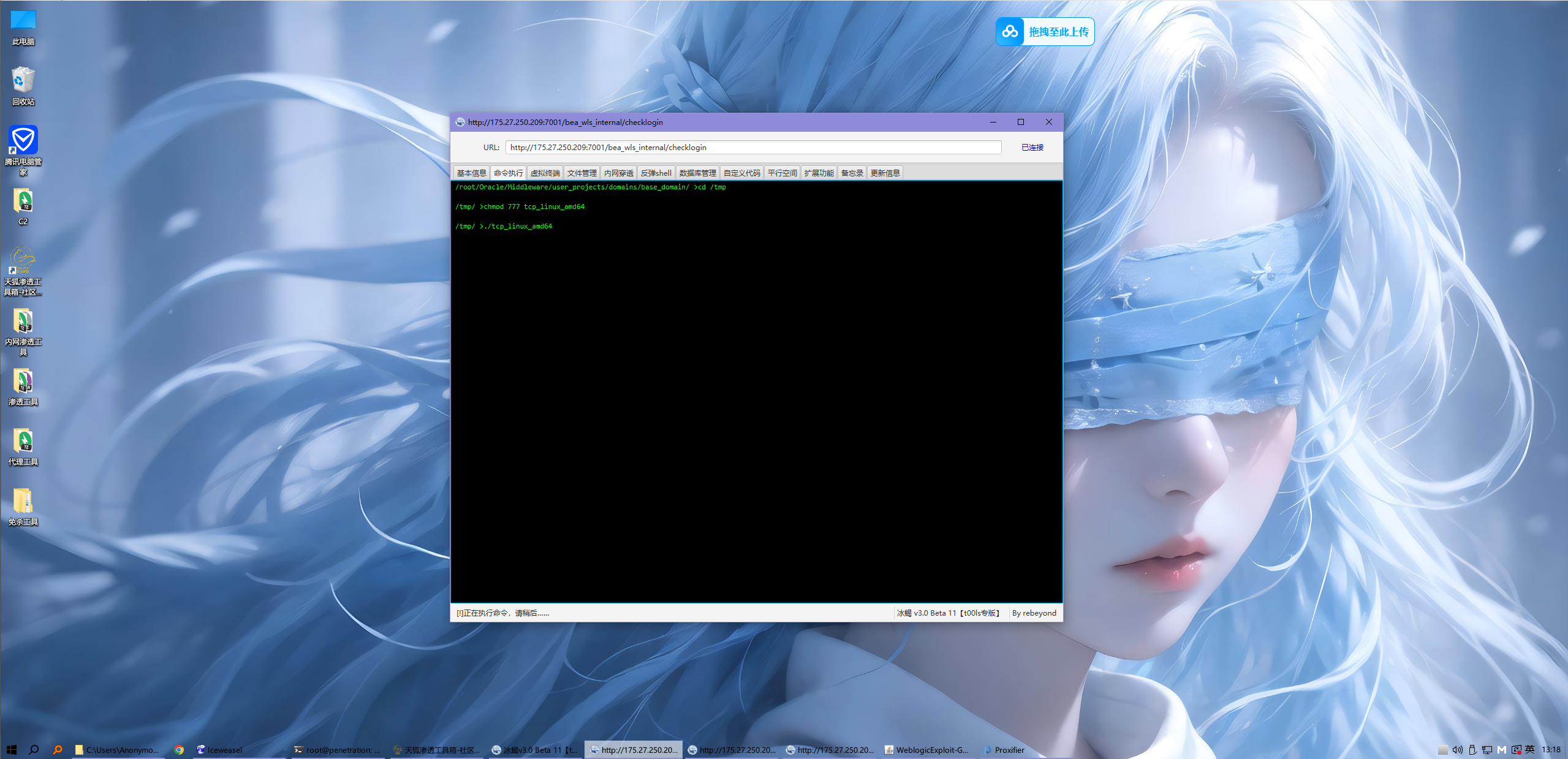
Task: Switch to the 文件管理 tab
Action: coord(581,173)
